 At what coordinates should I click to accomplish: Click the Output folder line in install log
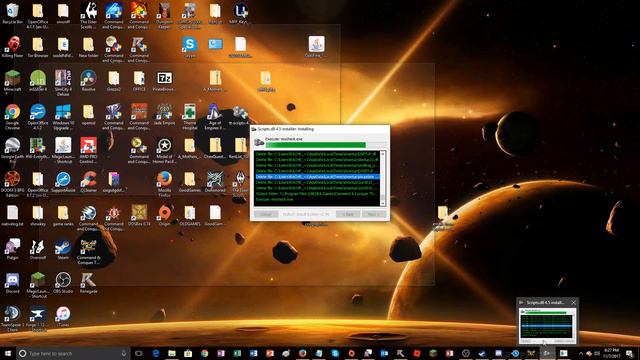click(317, 194)
